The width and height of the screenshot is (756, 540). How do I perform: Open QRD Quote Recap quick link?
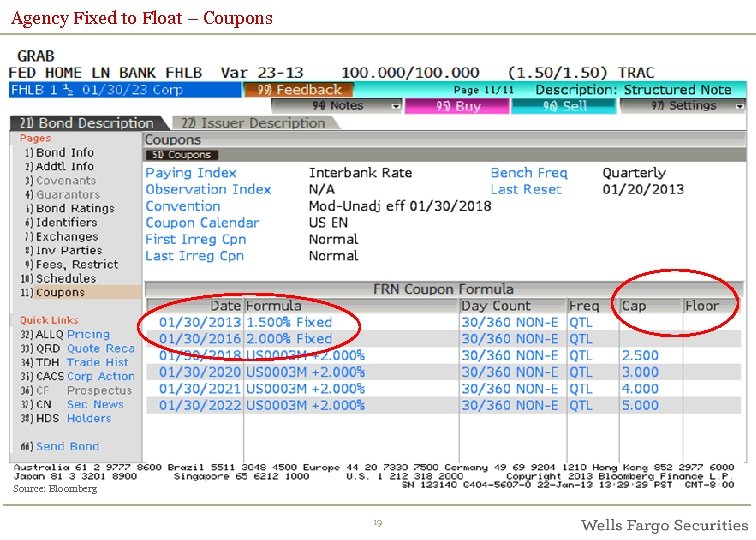[x=78, y=348]
